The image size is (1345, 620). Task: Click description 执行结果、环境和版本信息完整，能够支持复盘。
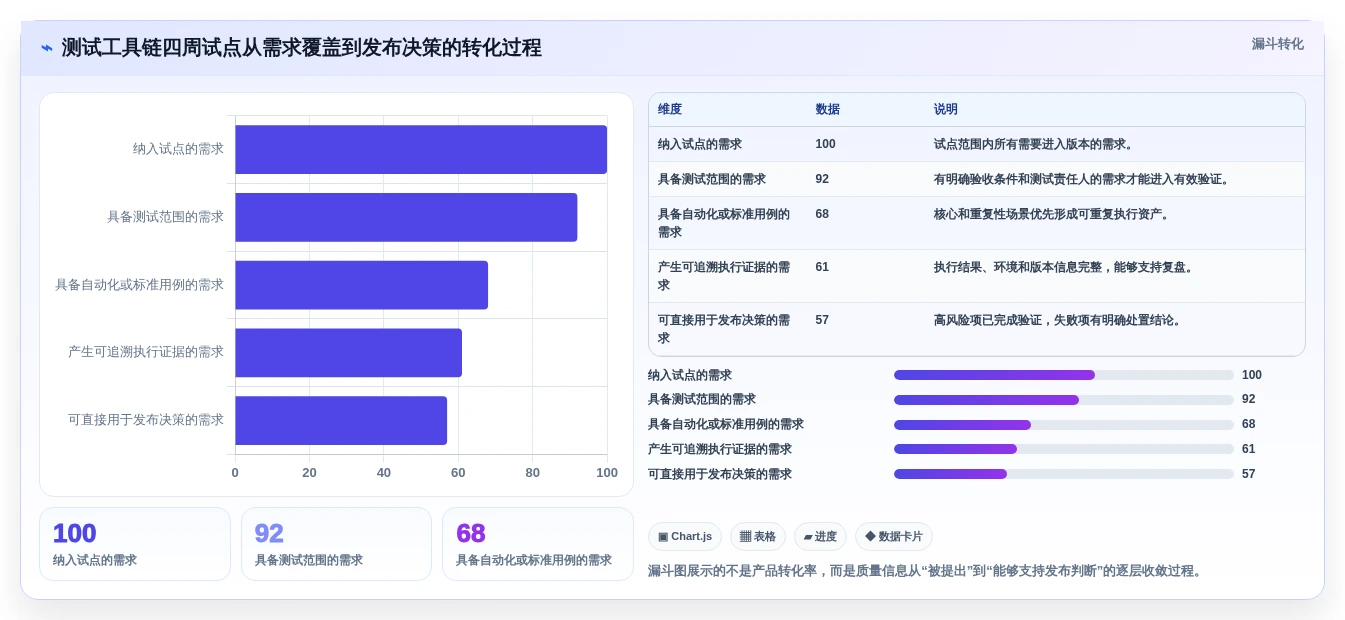coord(1065,267)
